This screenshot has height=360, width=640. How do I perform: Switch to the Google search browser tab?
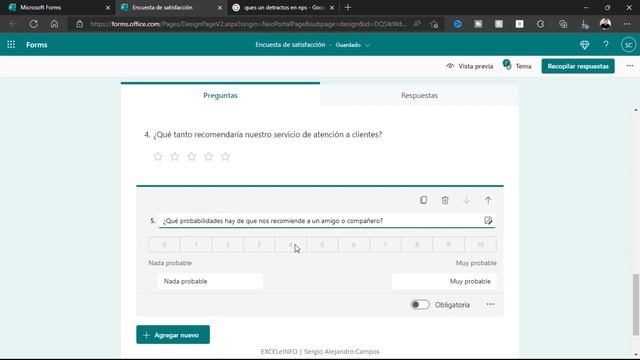click(x=282, y=7)
